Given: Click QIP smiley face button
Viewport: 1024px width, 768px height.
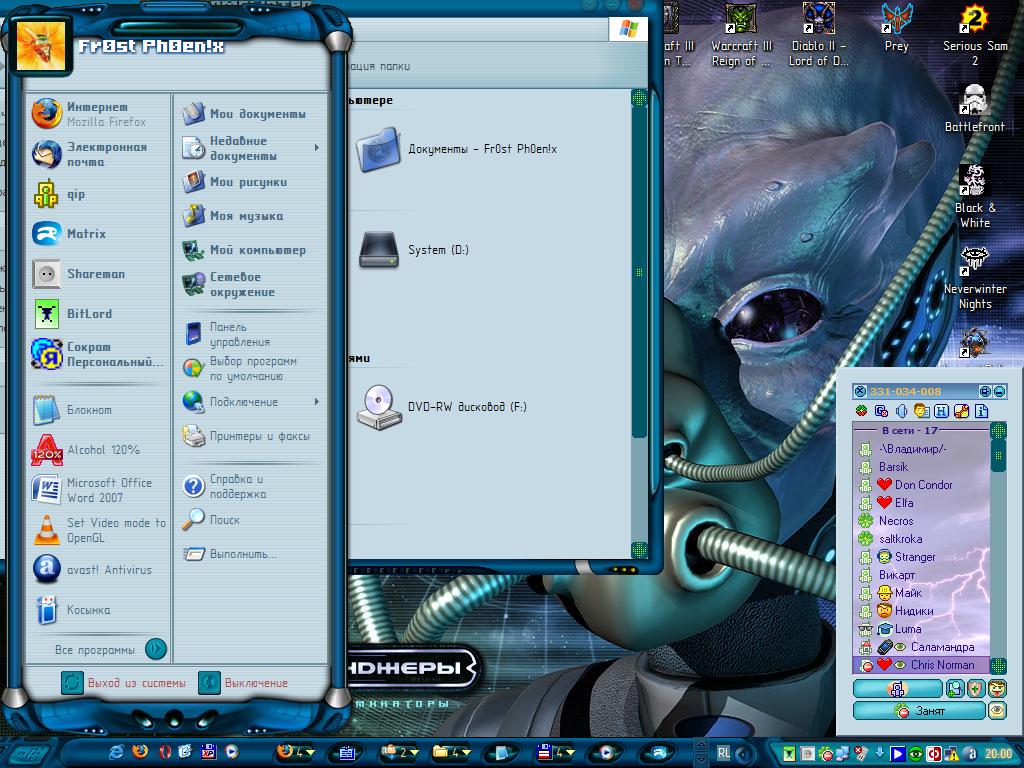Looking at the screenshot, I should [x=997, y=688].
